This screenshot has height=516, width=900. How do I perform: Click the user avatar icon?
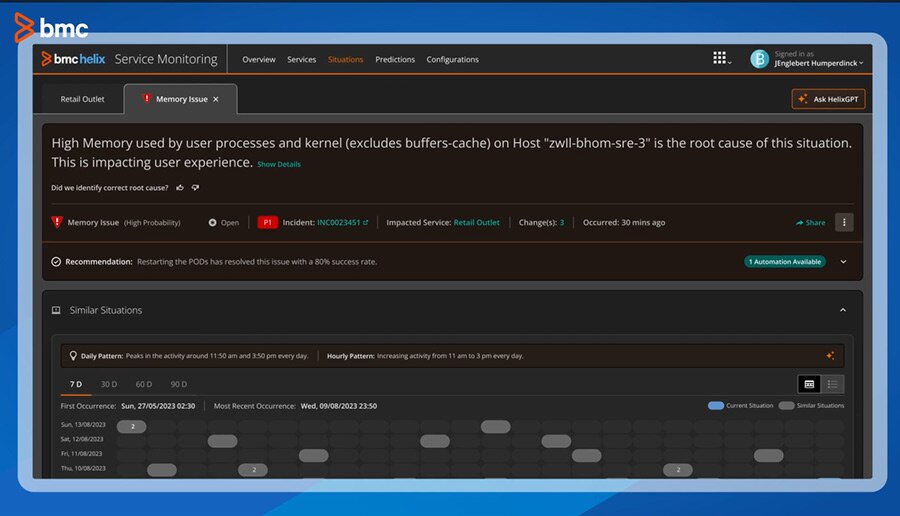759,59
